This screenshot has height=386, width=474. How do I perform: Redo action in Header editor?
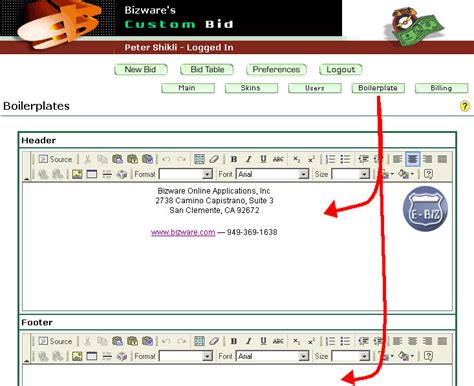pyautogui.click(x=181, y=159)
